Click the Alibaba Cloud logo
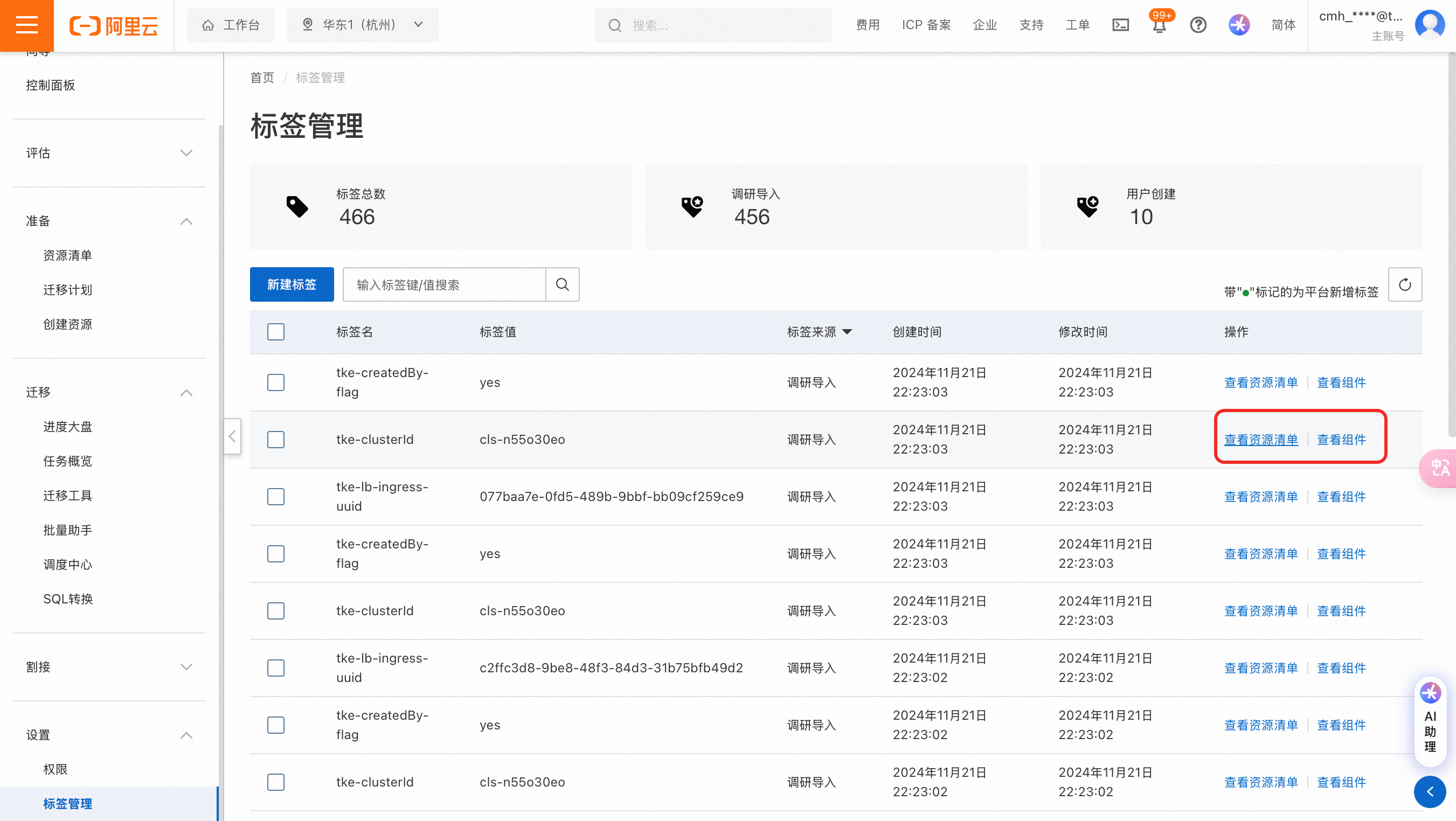The height and width of the screenshot is (821, 1456). coord(114,25)
